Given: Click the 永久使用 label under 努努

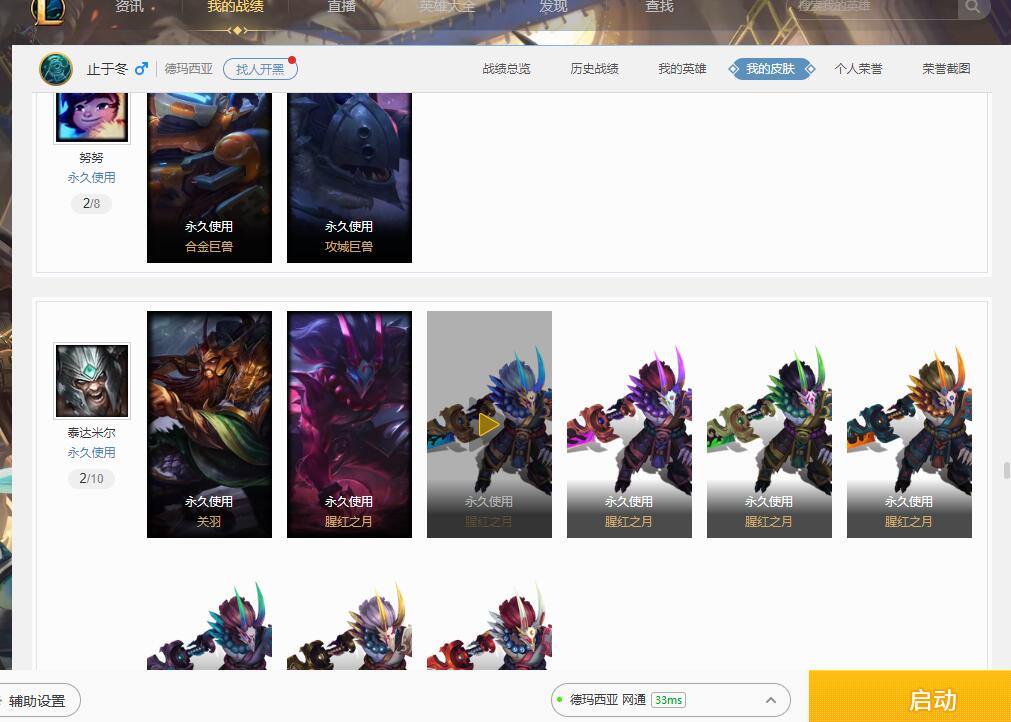Looking at the screenshot, I should [92, 177].
